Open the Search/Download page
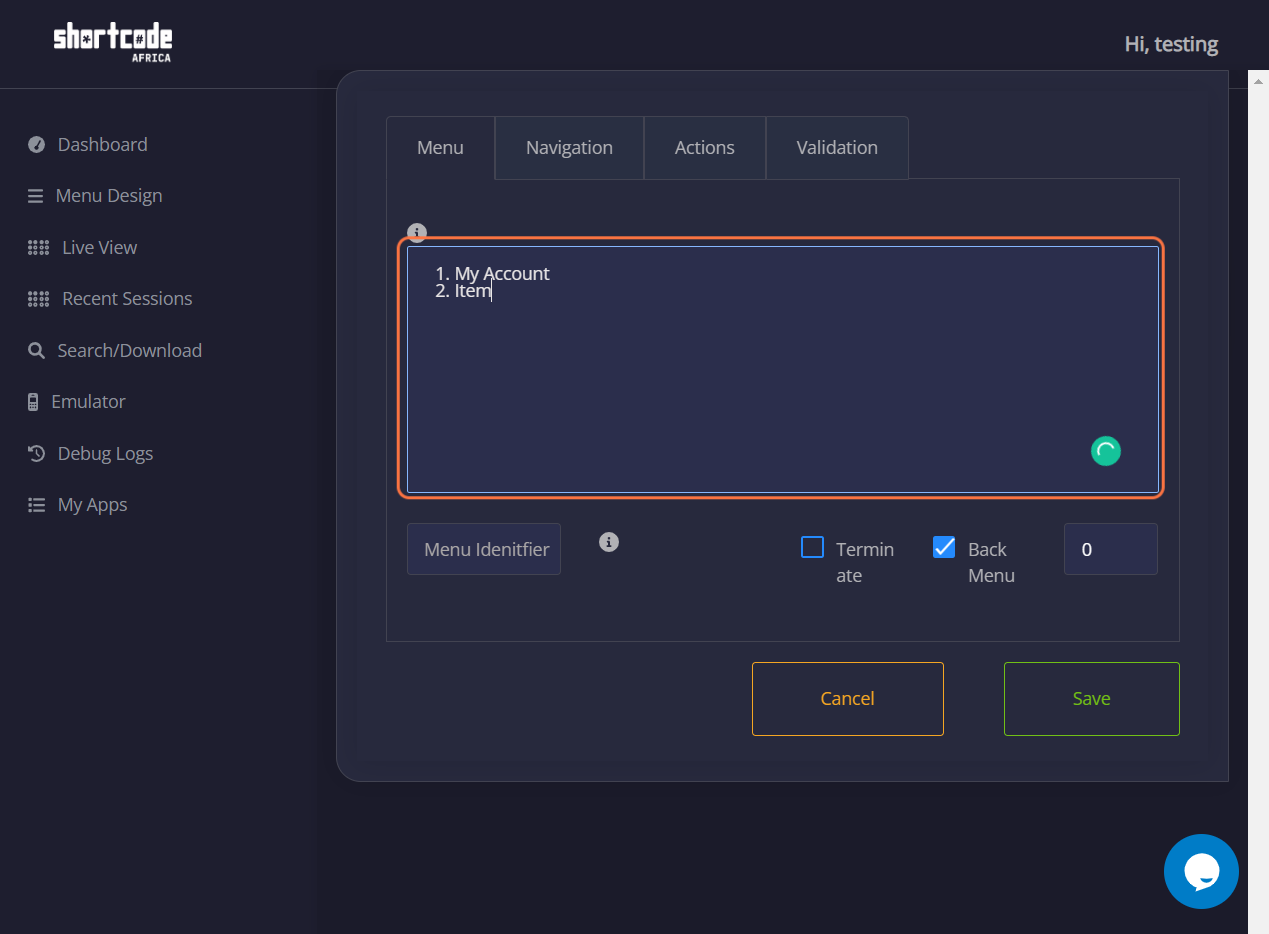Image resolution: width=1269 pixels, height=934 pixels. point(129,351)
